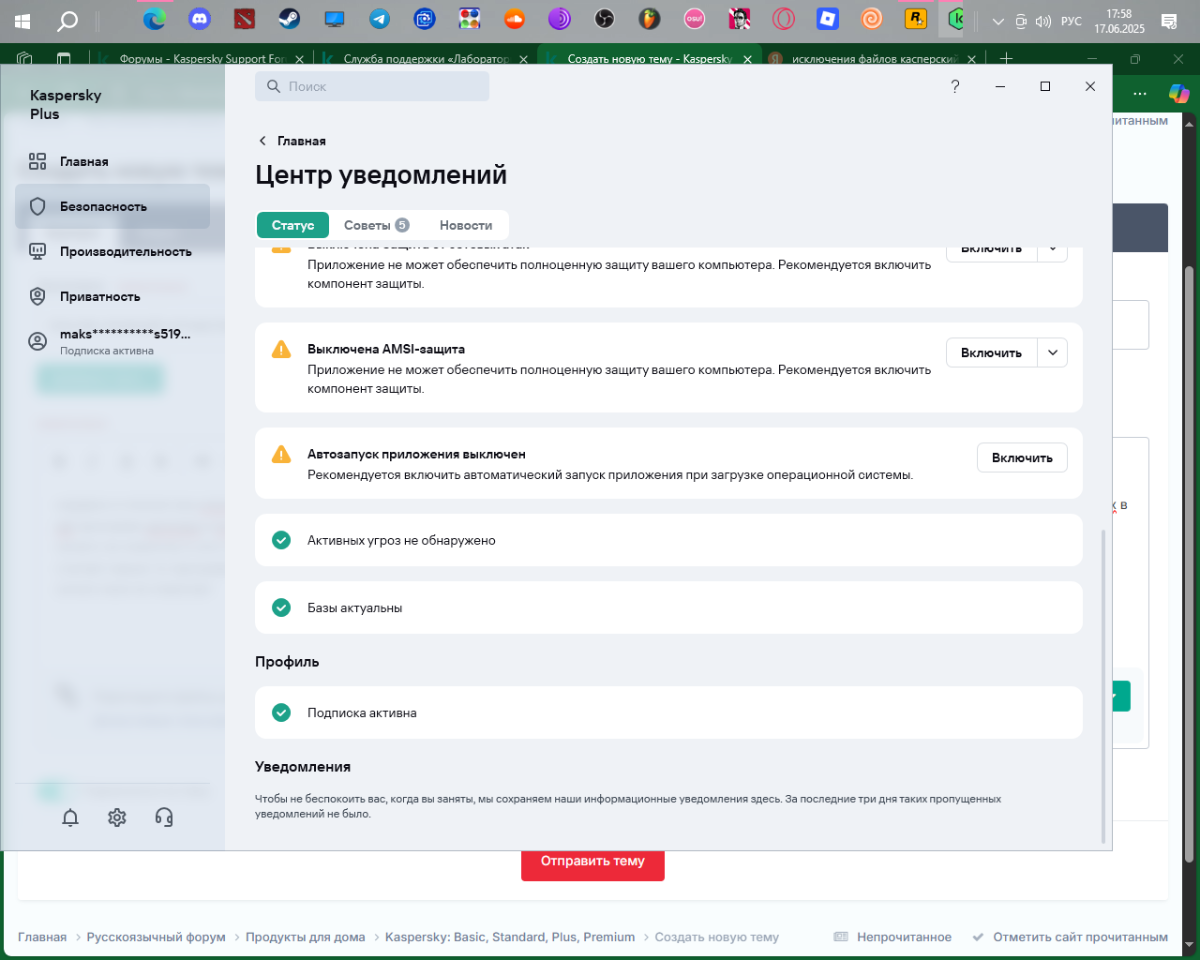This screenshot has height=960, width=1200.
Task: Open Dota 2 from the taskbar
Action: pyautogui.click(x=245, y=18)
